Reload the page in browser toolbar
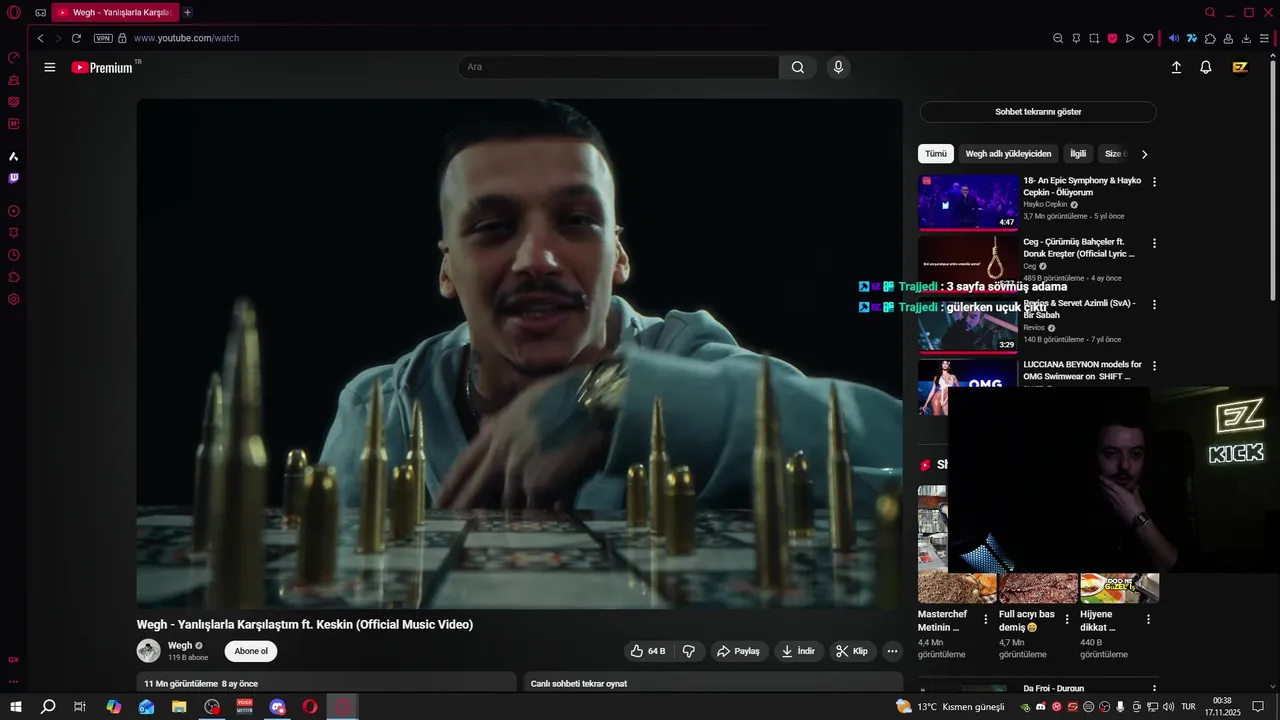This screenshot has width=1280, height=720. (76, 38)
